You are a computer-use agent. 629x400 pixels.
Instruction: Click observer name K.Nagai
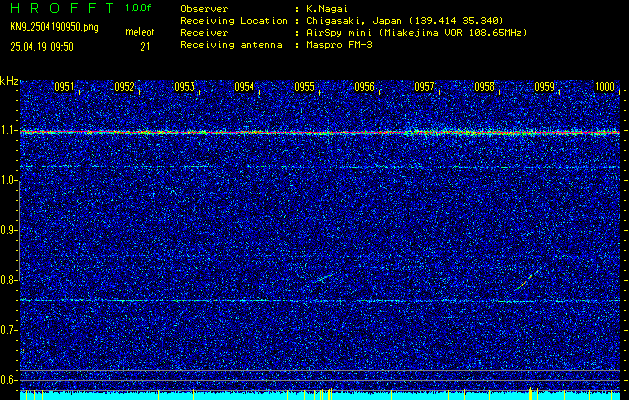click(x=327, y=9)
